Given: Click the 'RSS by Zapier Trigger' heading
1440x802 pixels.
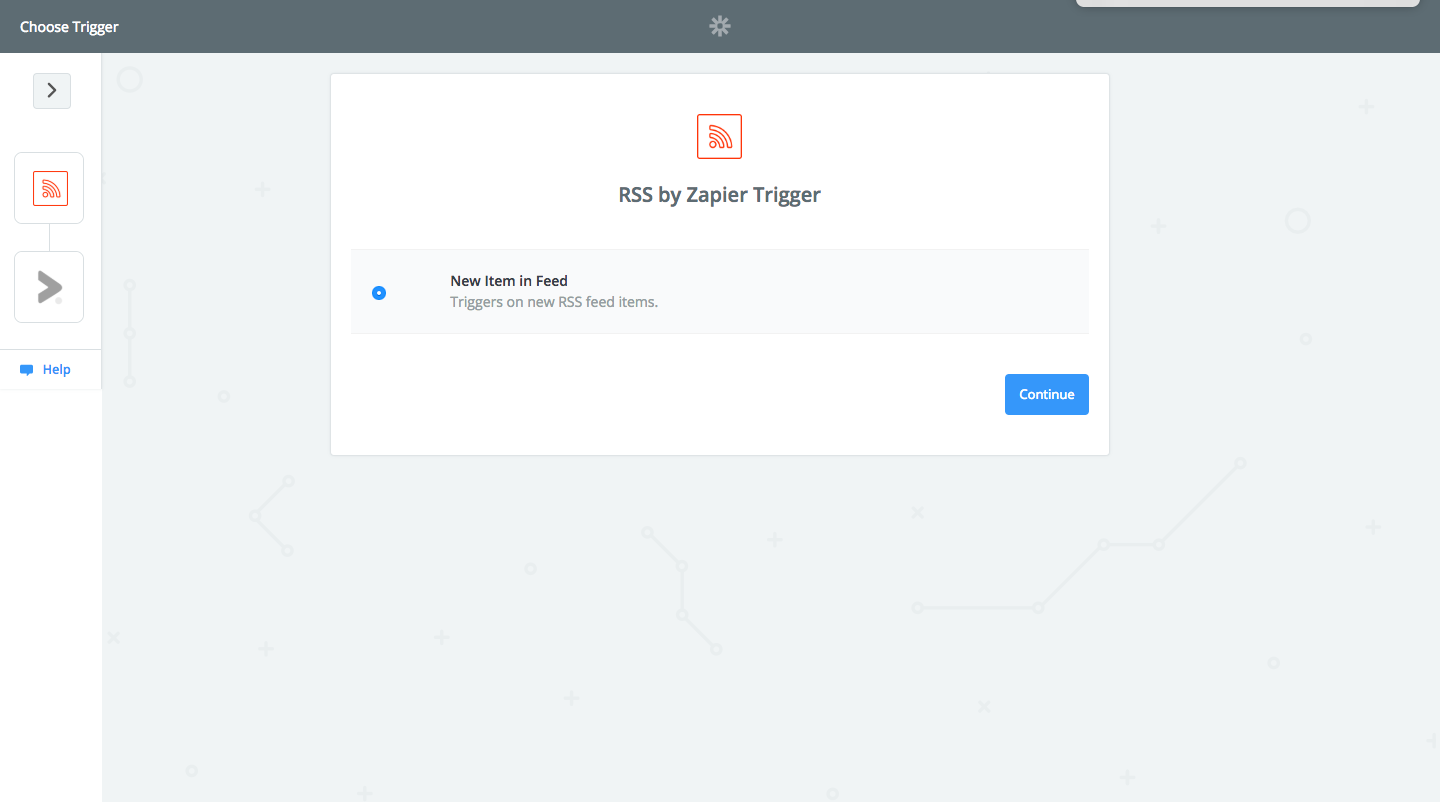Looking at the screenshot, I should [x=720, y=195].
